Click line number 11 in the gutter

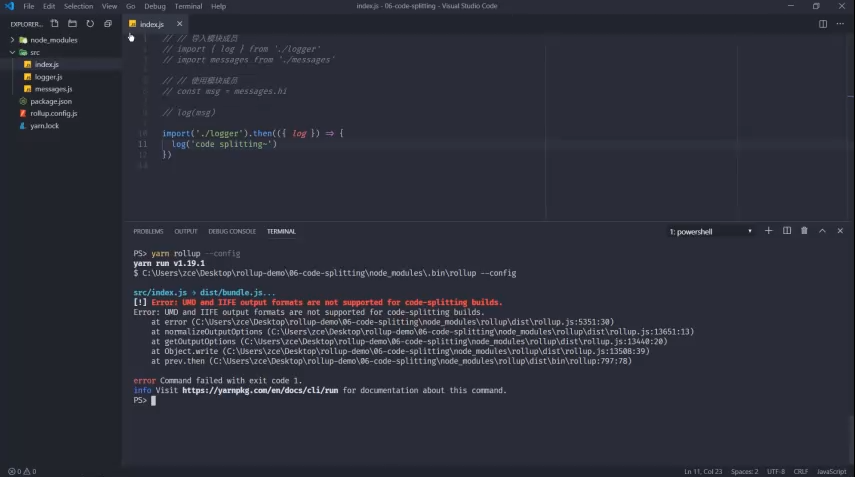142,144
